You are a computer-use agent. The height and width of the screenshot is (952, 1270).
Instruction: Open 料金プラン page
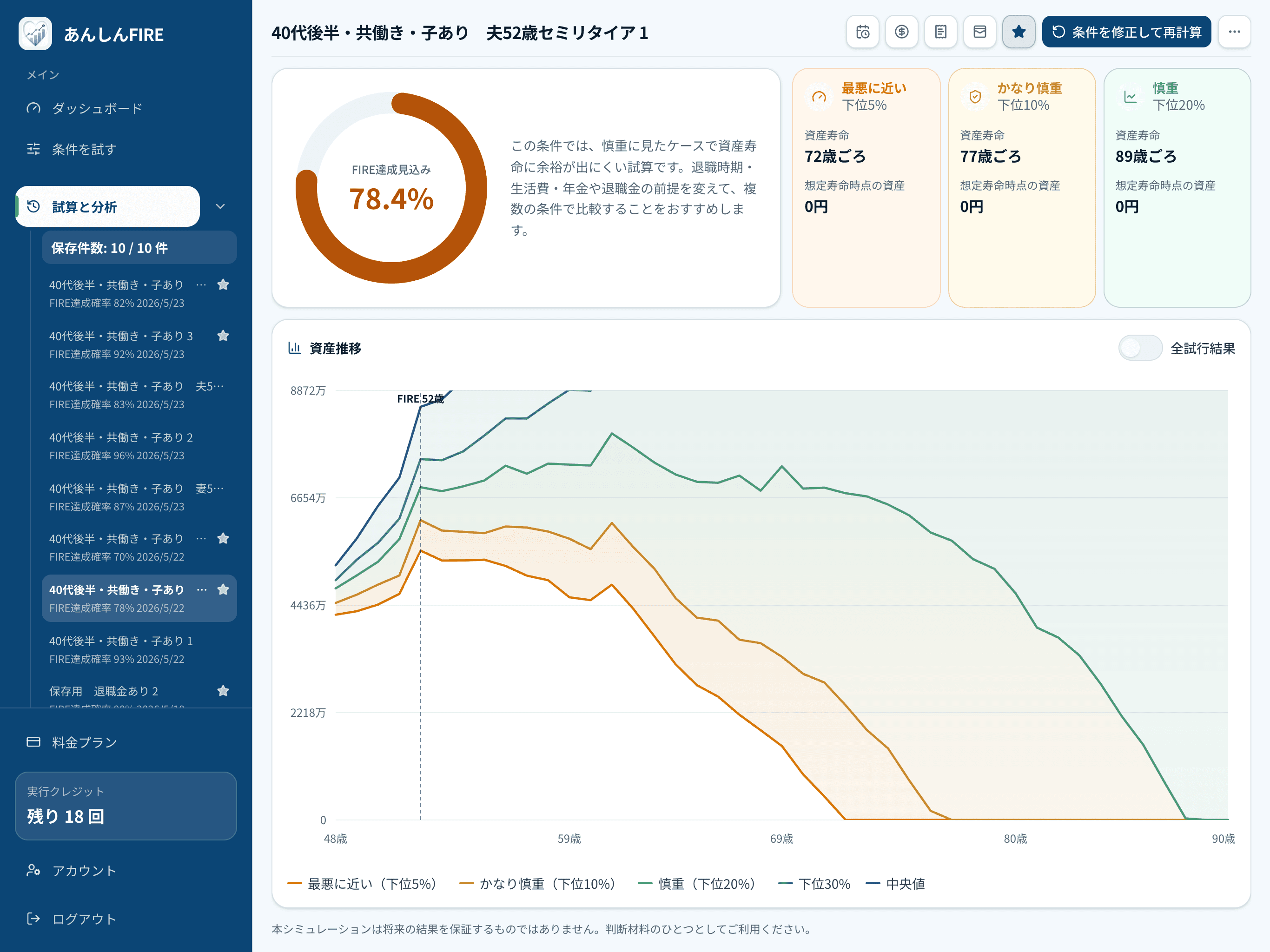coord(126,742)
